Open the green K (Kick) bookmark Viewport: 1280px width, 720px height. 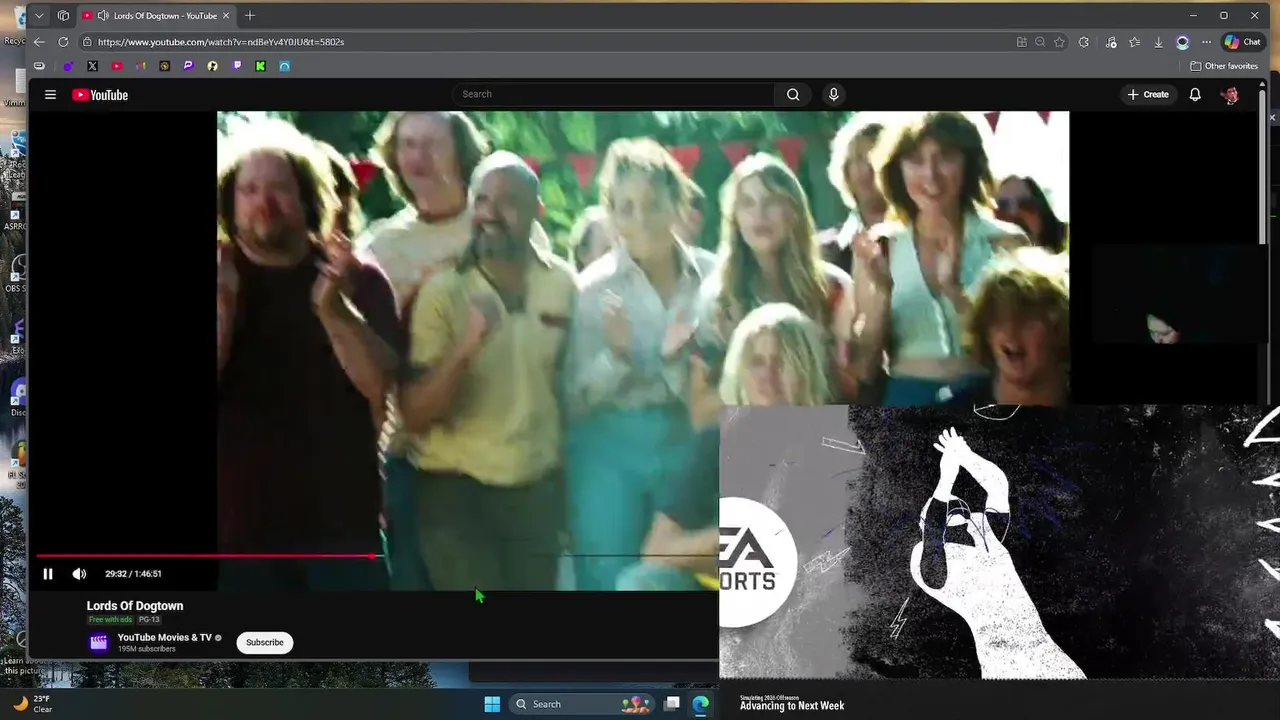click(x=260, y=66)
